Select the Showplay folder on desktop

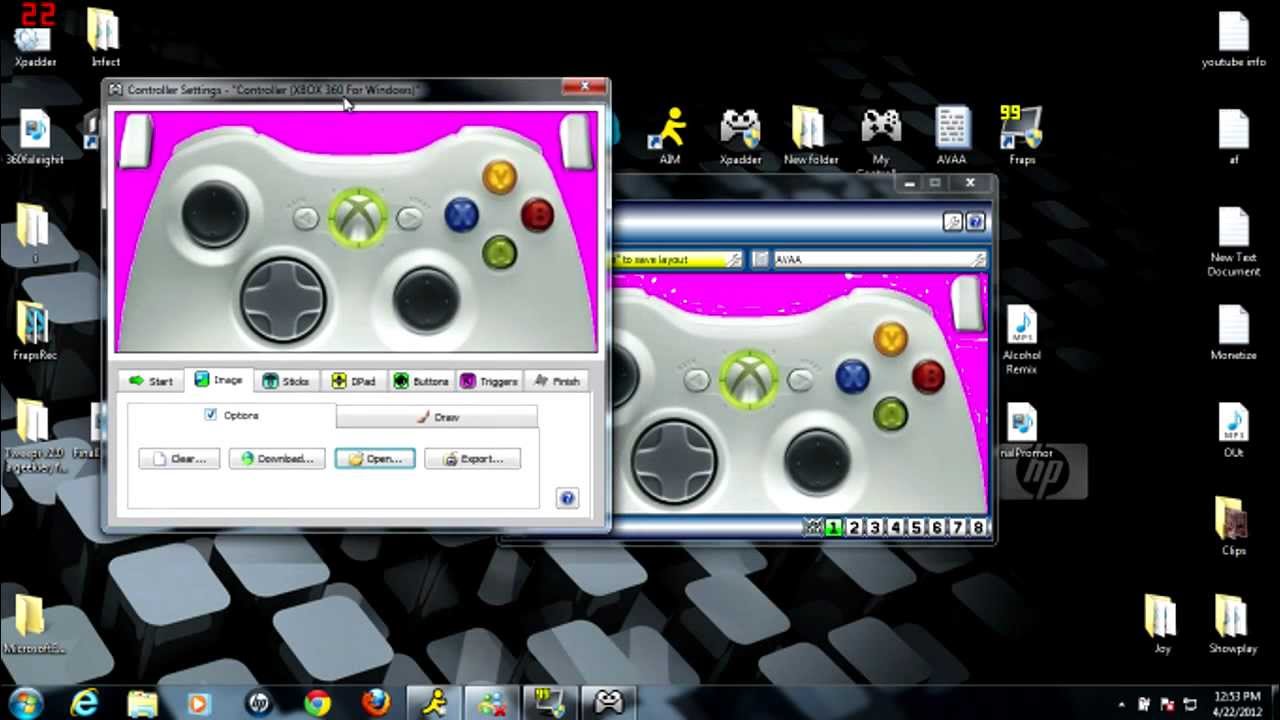(1232, 624)
